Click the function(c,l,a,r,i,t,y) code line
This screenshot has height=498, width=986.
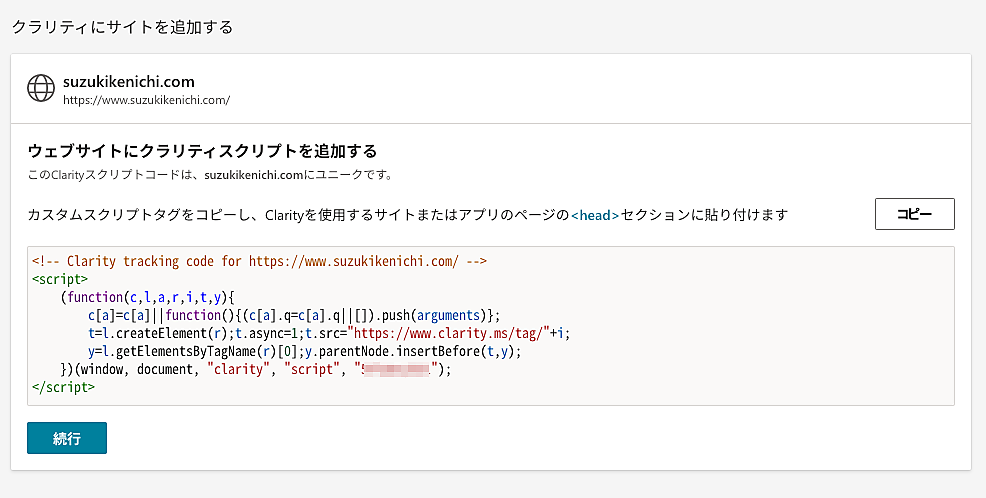[147, 297]
